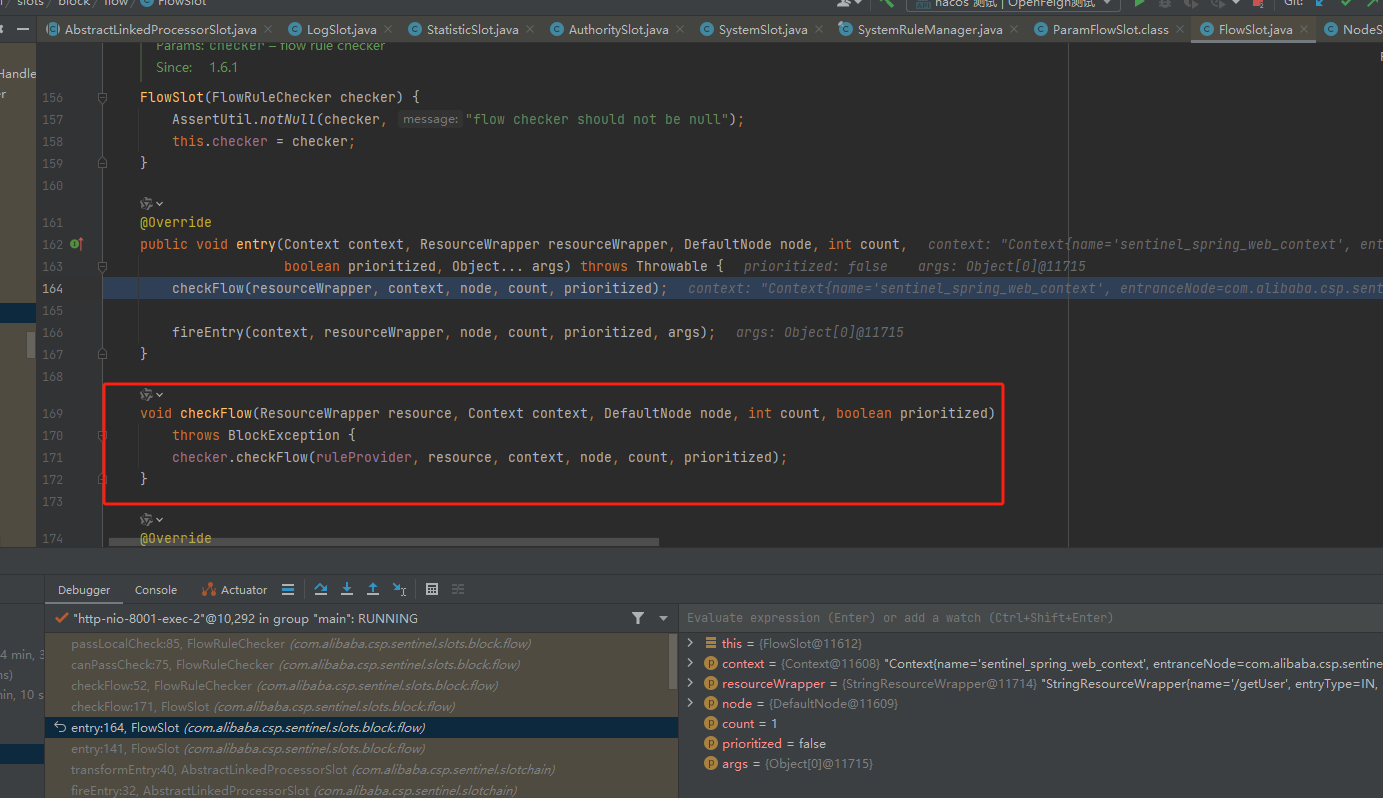This screenshot has height=798, width=1383.
Task: Toggle the fold marker at line 163
Action: click(102, 266)
